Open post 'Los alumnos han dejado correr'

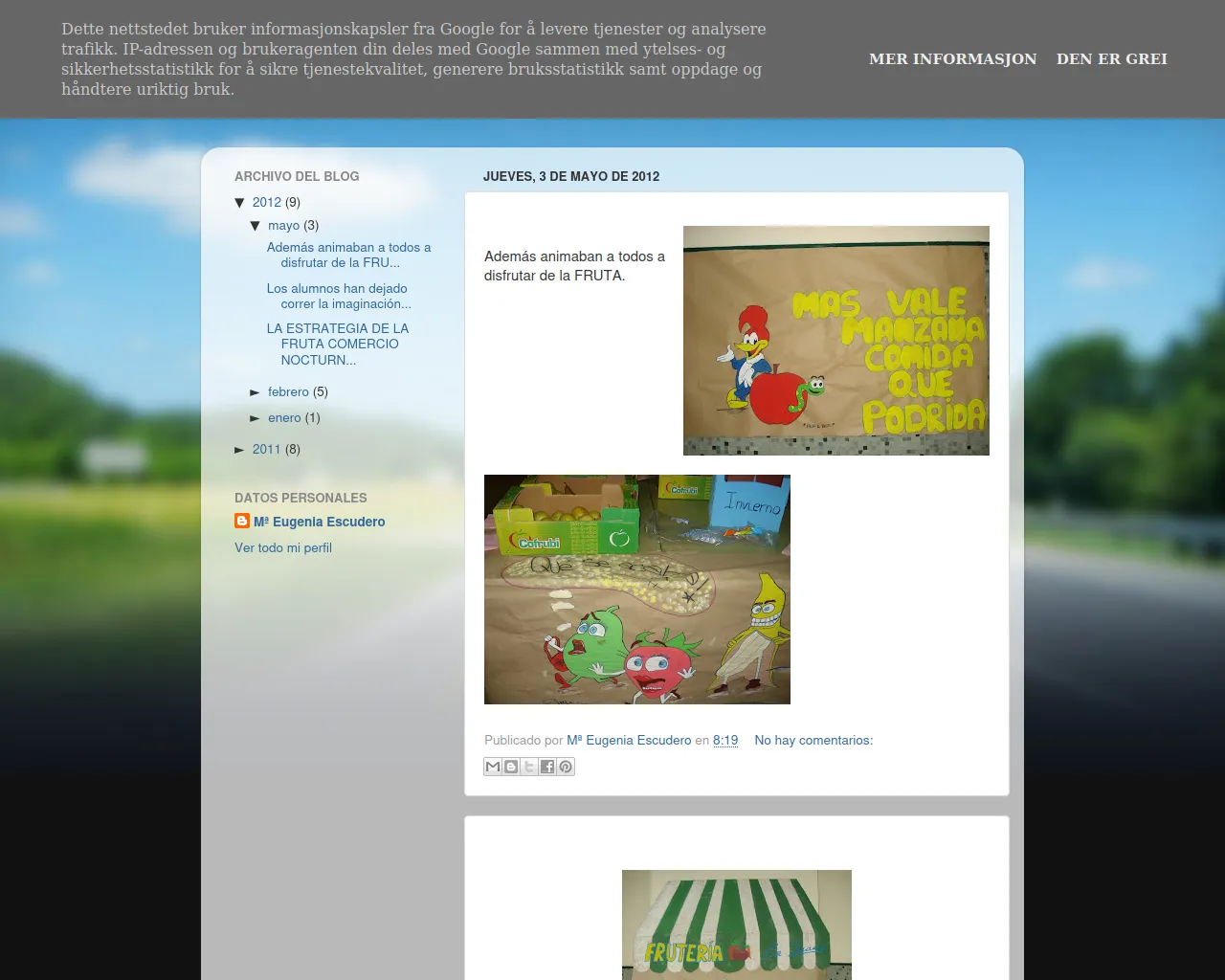point(339,296)
